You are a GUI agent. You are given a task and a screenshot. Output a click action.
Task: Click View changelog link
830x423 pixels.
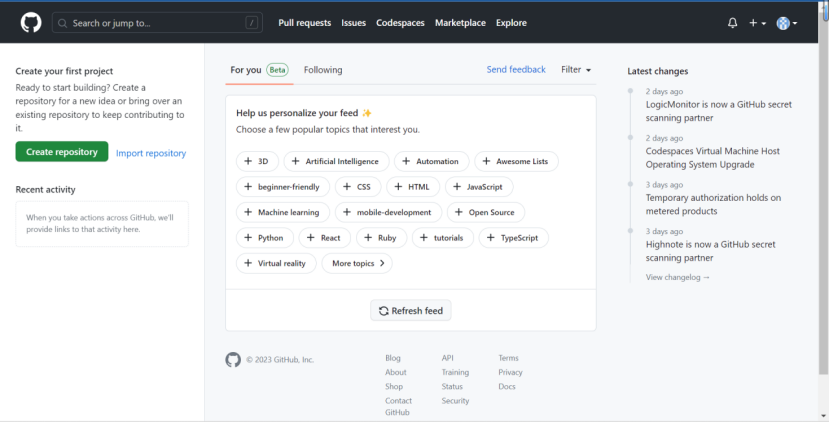tap(678, 277)
